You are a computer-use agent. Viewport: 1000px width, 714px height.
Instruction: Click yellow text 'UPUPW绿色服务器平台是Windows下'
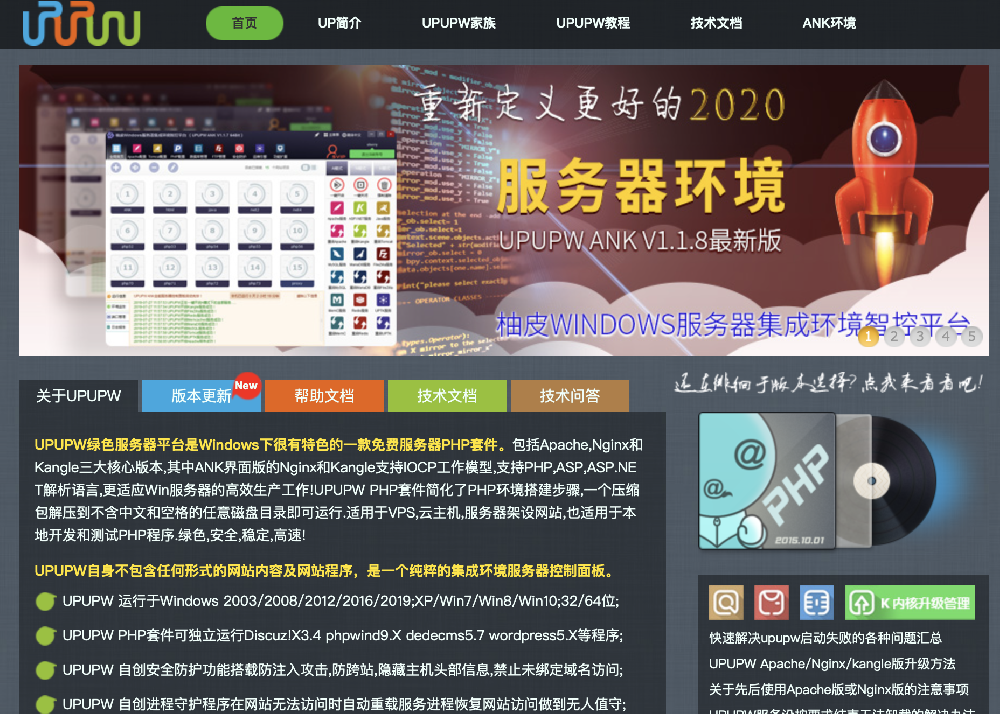click(x=271, y=444)
